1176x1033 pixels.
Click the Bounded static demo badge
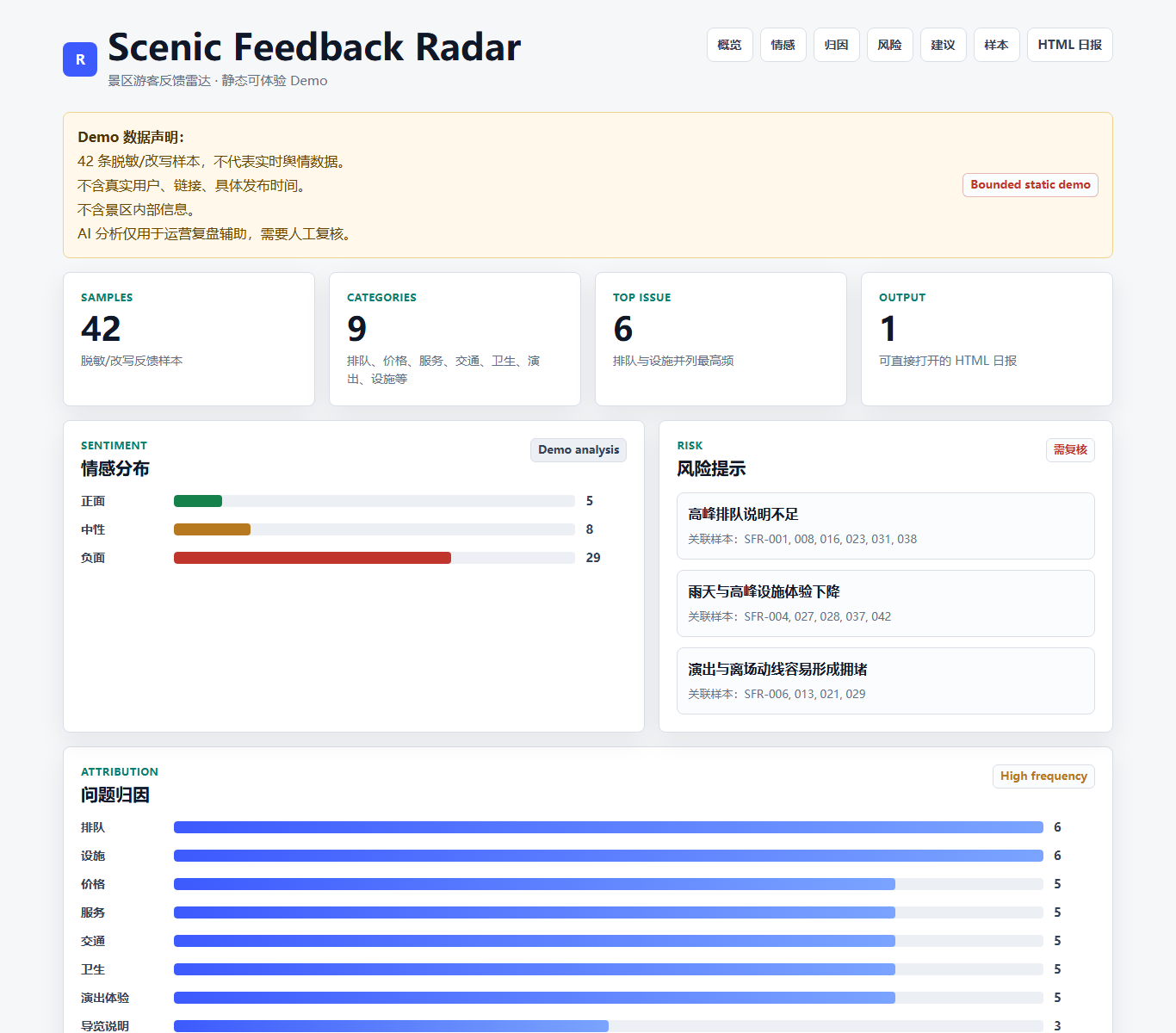[1031, 185]
